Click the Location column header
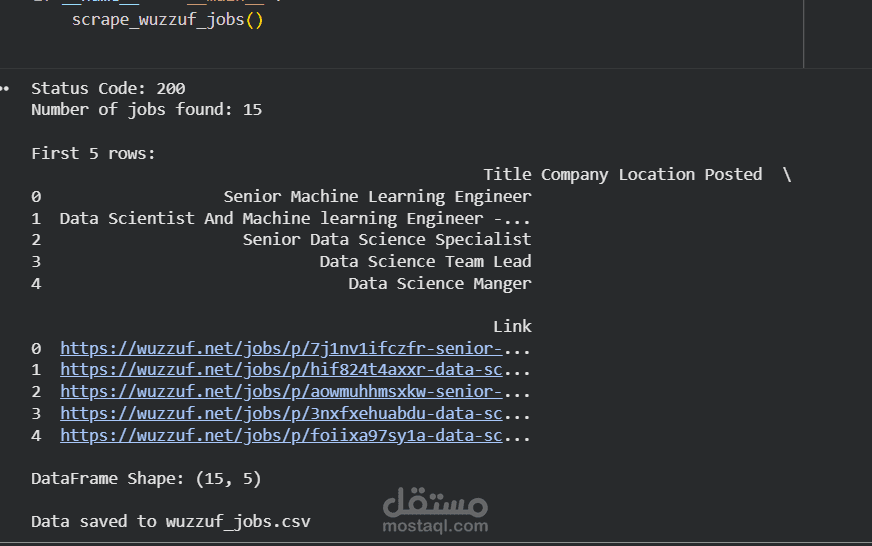872x546 pixels. (657, 175)
